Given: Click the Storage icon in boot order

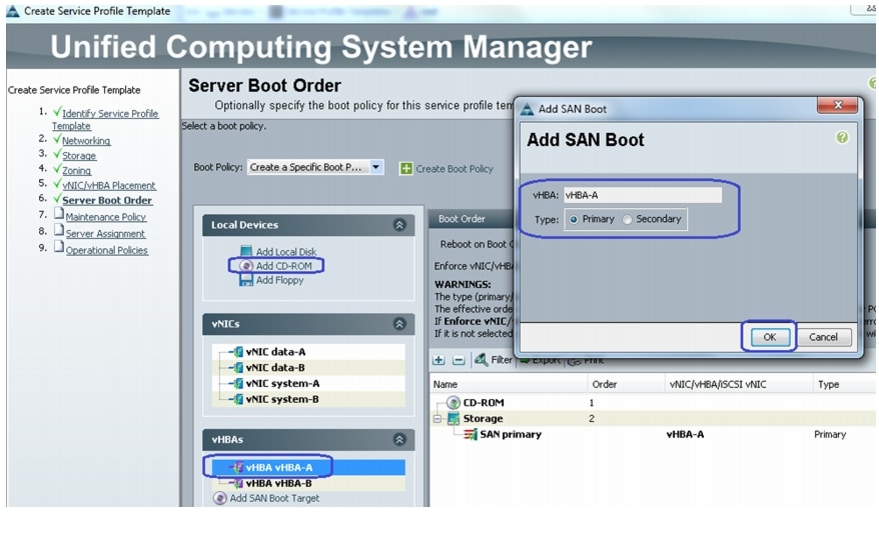Looking at the screenshot, I should [454, 418].
